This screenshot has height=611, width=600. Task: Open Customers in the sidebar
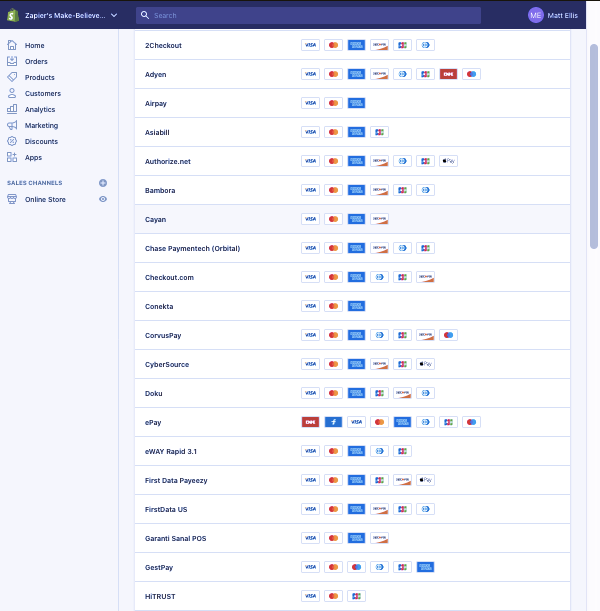[43, 94]
